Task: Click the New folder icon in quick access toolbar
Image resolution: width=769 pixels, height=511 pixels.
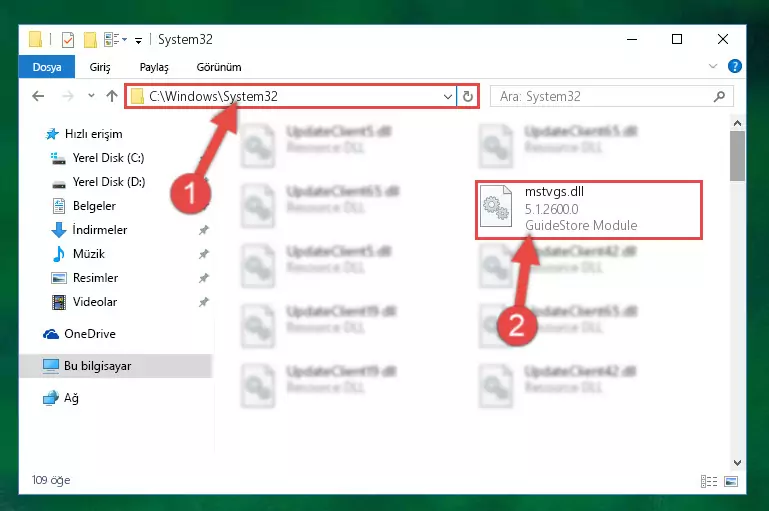Action: 90,40
